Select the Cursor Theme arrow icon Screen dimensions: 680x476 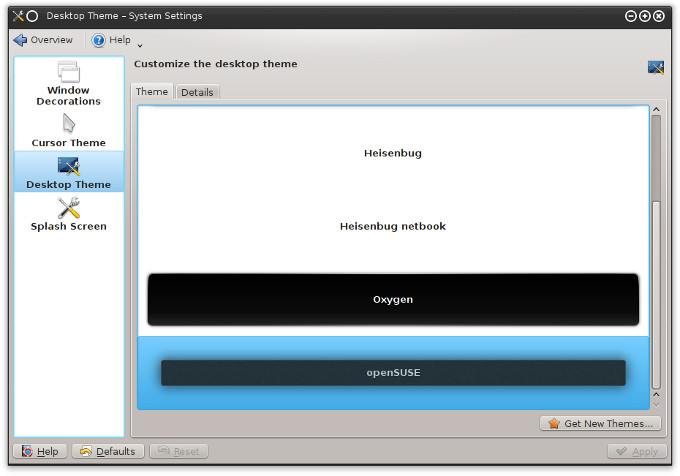click(68, 124)
